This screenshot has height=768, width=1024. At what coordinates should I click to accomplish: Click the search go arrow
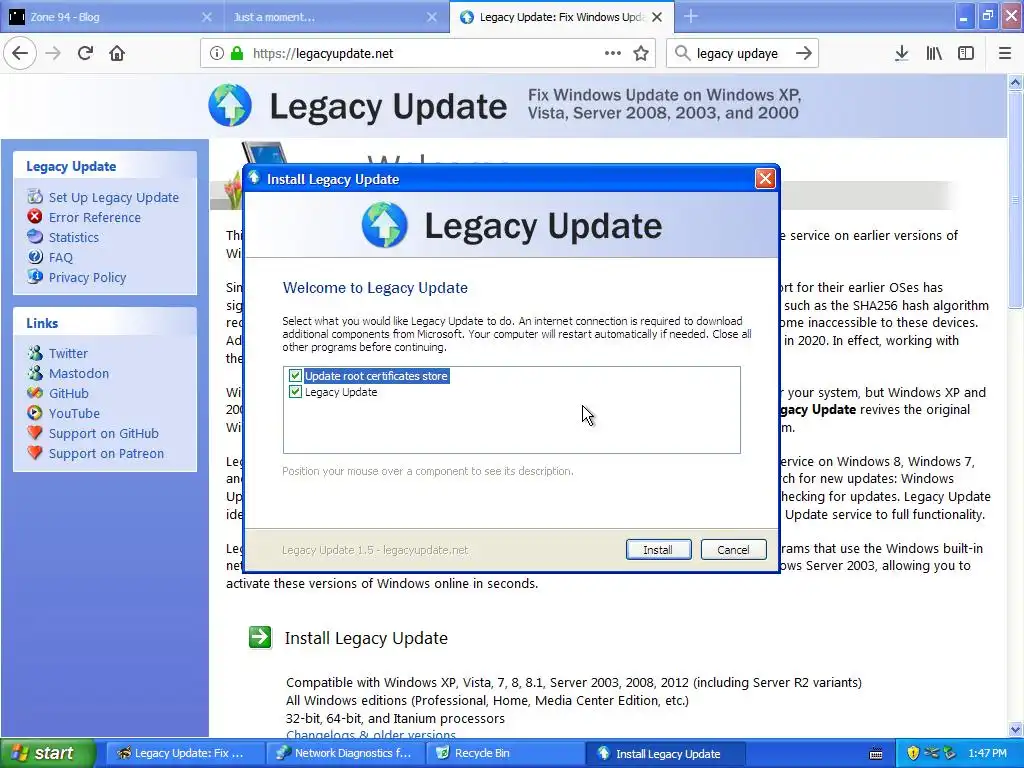804,54
